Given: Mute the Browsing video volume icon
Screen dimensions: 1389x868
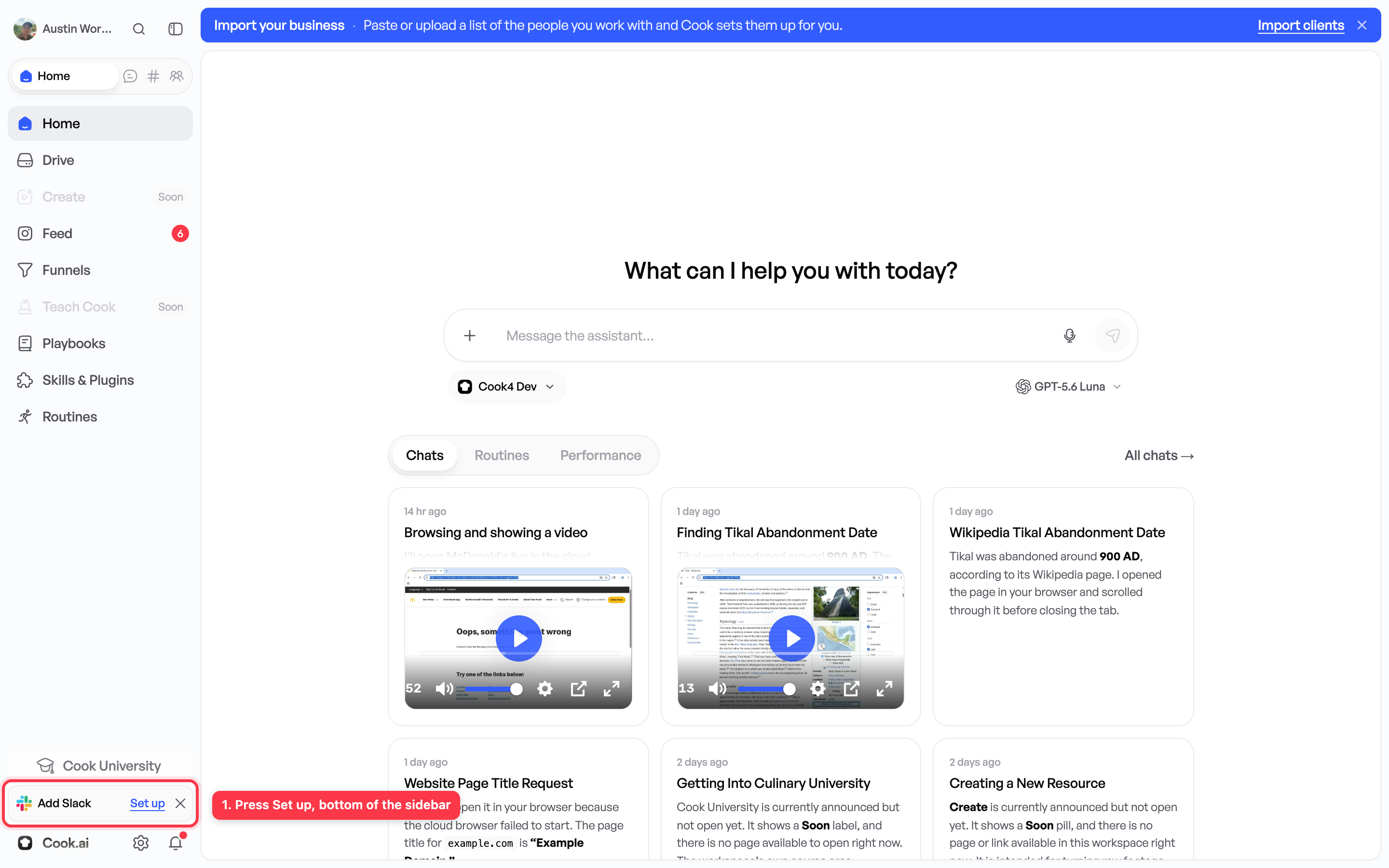Looking at the screenshot, I should tap(444, 688).
